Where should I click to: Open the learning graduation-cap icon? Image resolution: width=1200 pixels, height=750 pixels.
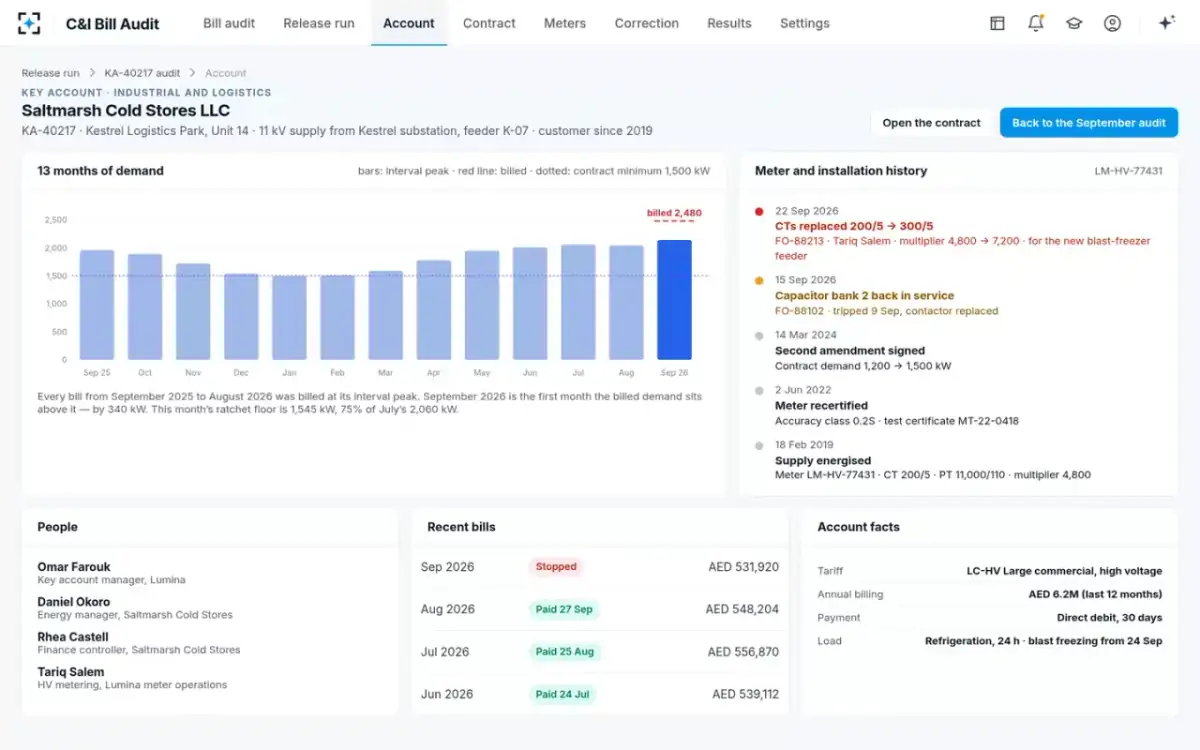pos(1074,23)
